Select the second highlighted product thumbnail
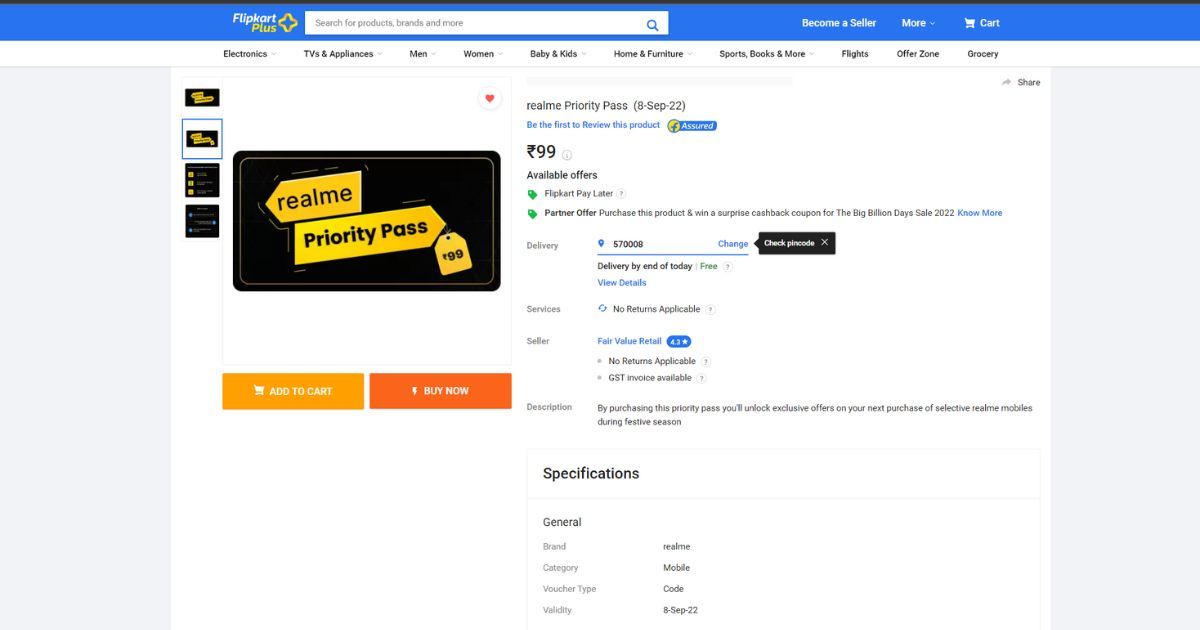 click(202, 139)
